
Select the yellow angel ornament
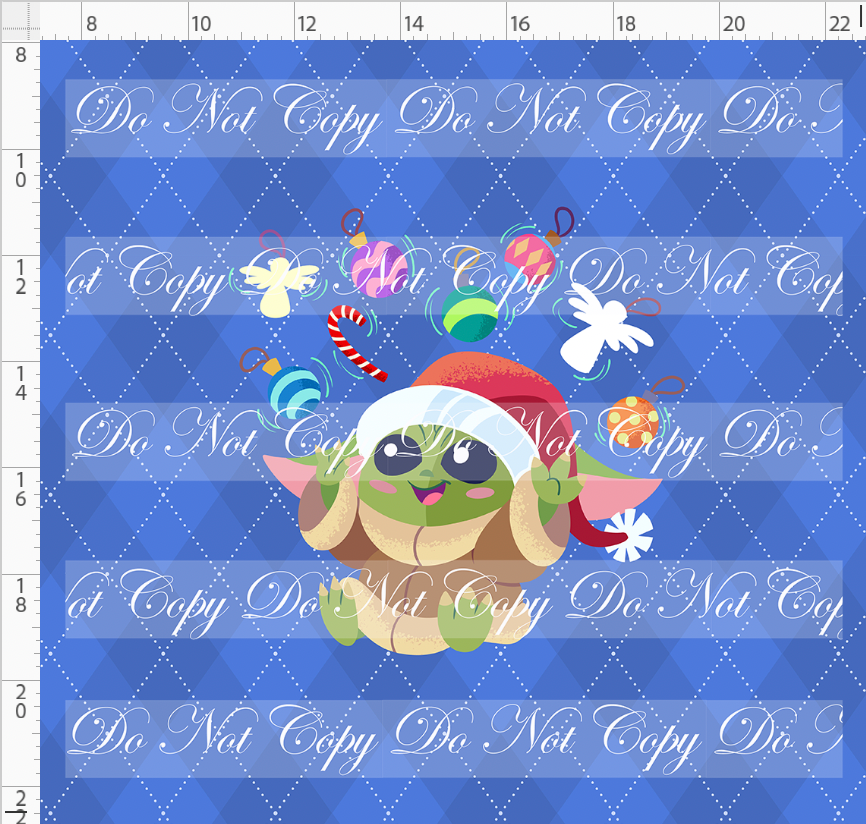click(x=278, y=287)
